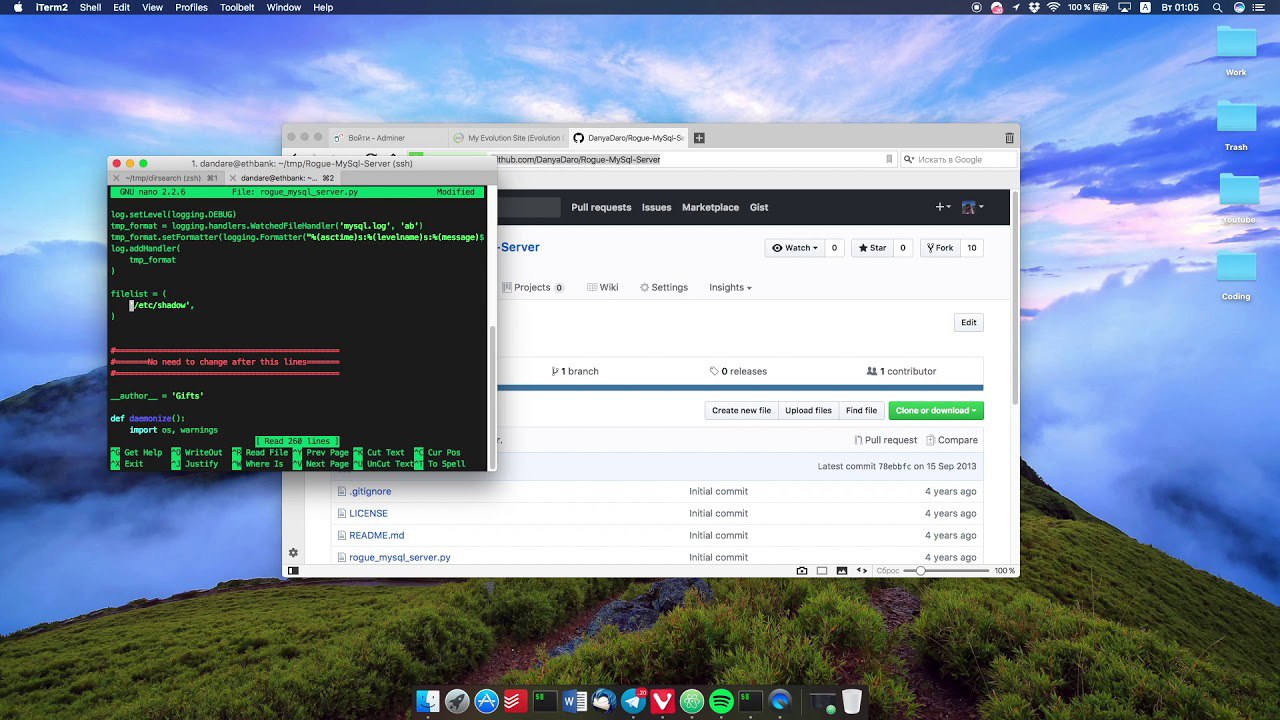Open Thunderbird mail icon in Dock

coord(604,702)
